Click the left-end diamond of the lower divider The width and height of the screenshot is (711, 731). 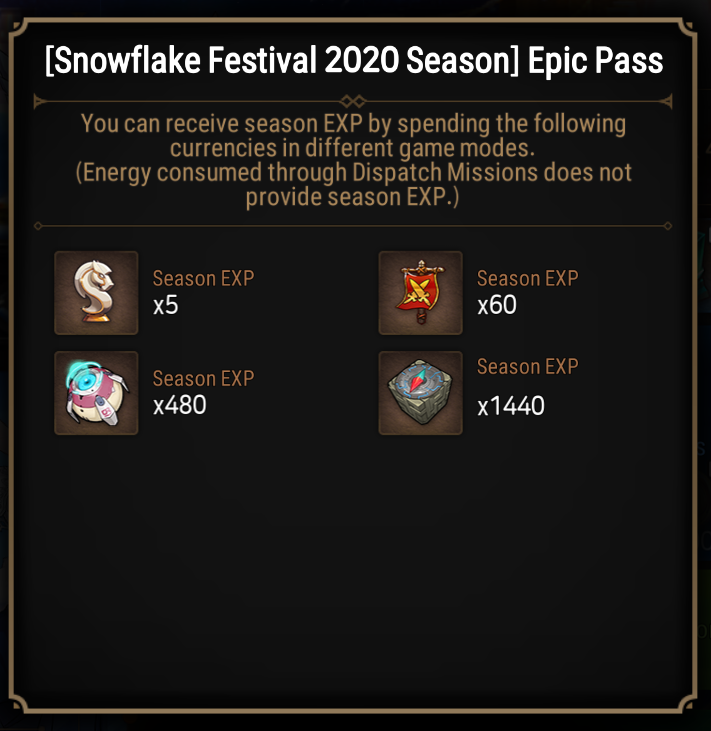(38, 226)
